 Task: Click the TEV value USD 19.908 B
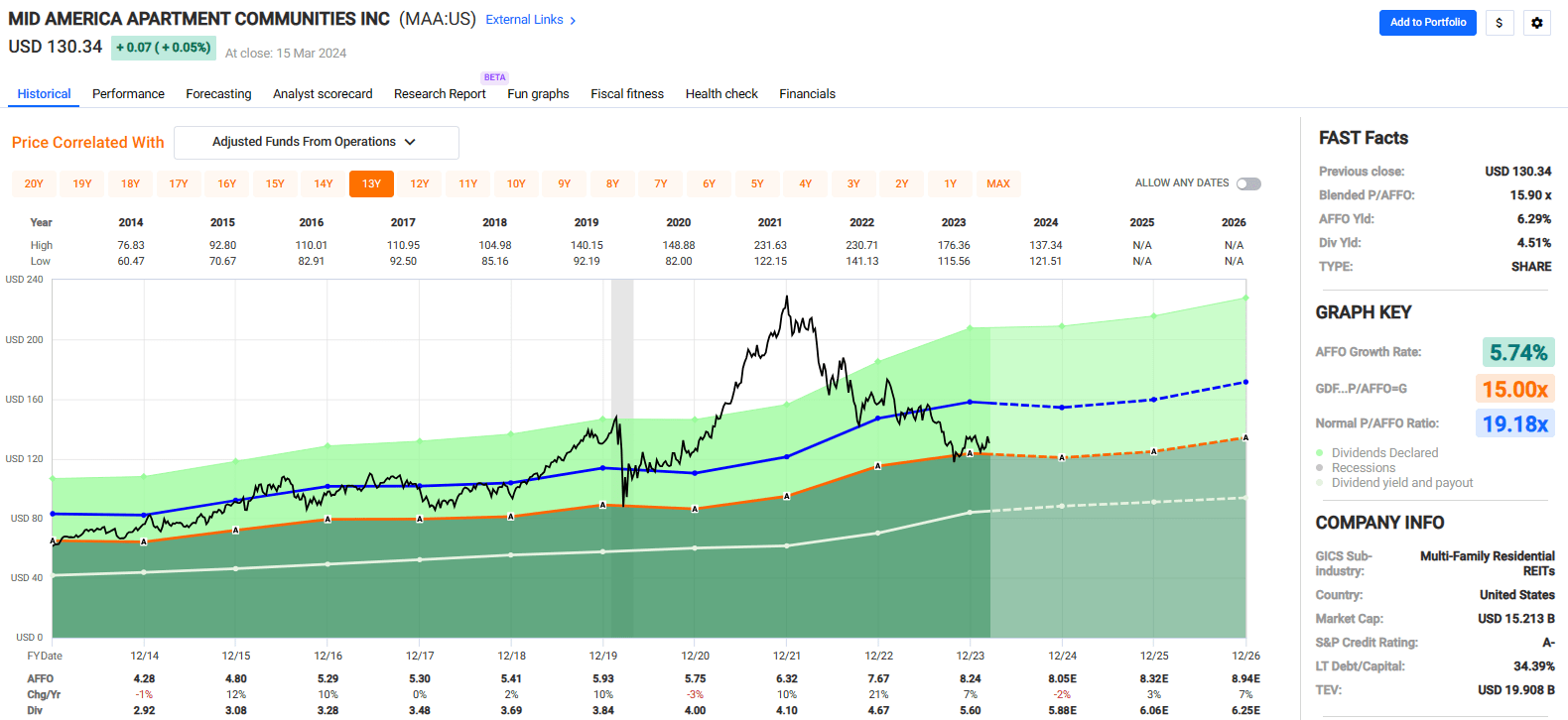pos(1516,690)
